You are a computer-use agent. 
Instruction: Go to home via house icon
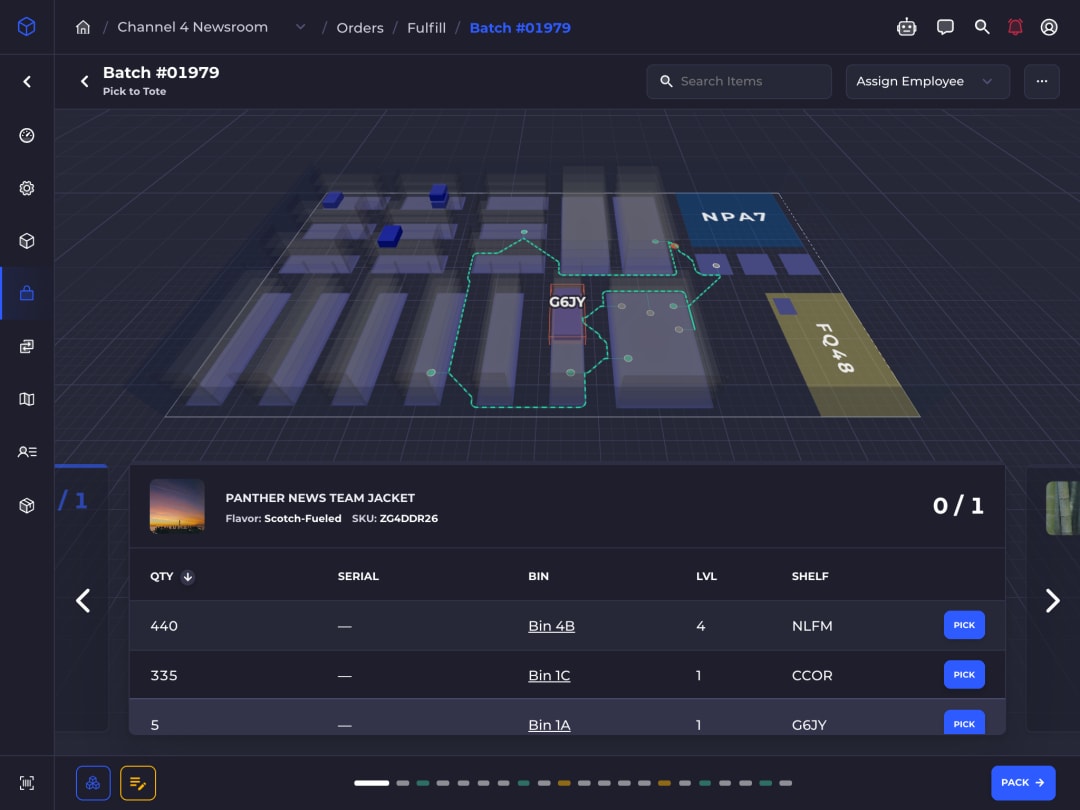[83, 28]
